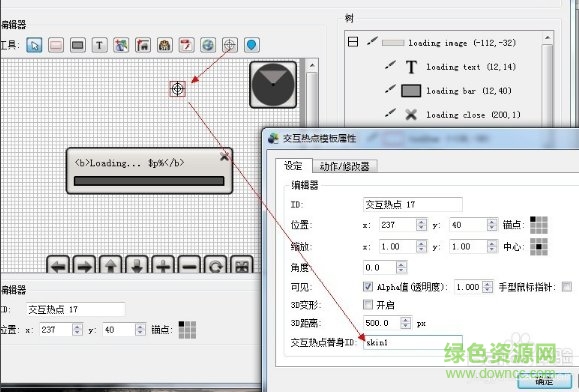Select the Text (T) tool

pos(99,45)
